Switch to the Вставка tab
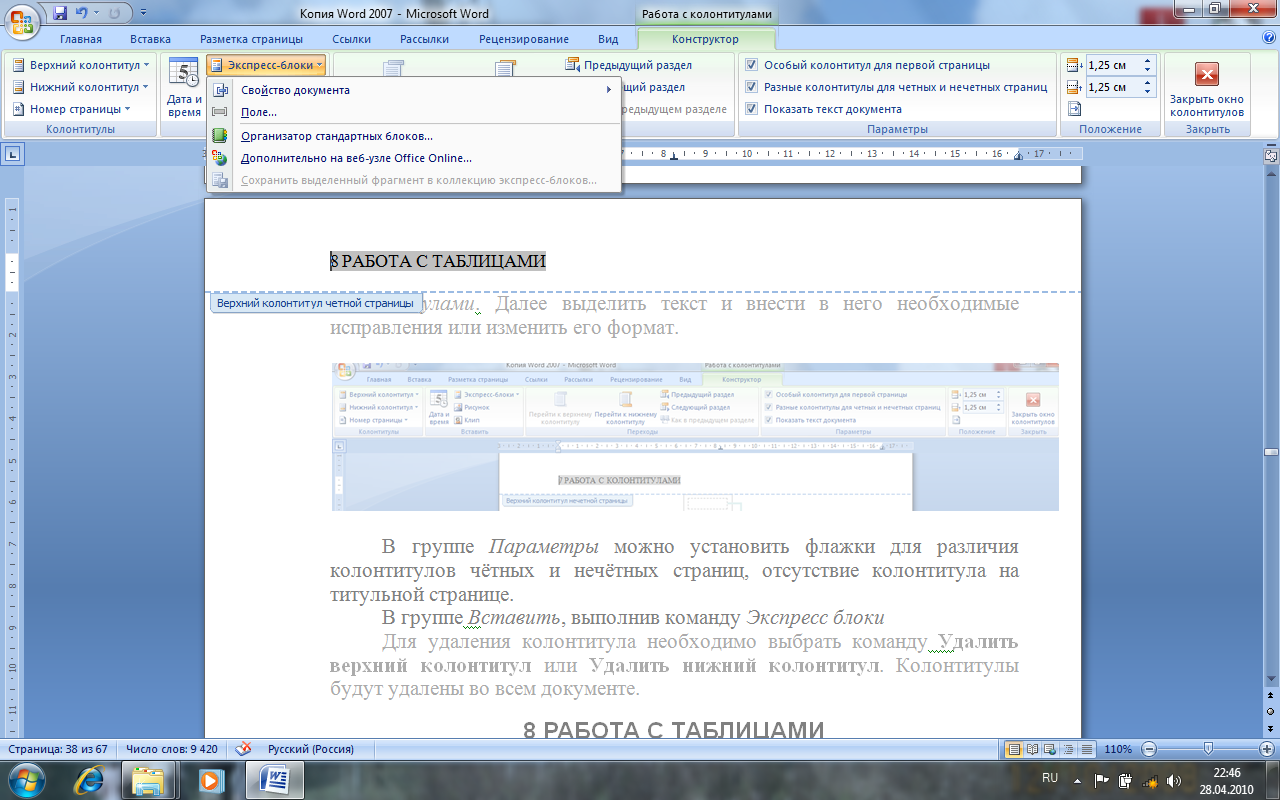 (150, 39)
